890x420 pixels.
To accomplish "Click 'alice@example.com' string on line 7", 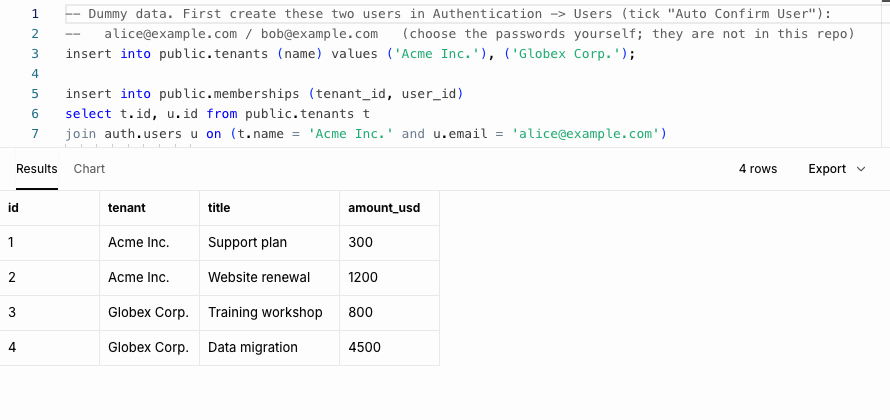I will pos(585,134).
